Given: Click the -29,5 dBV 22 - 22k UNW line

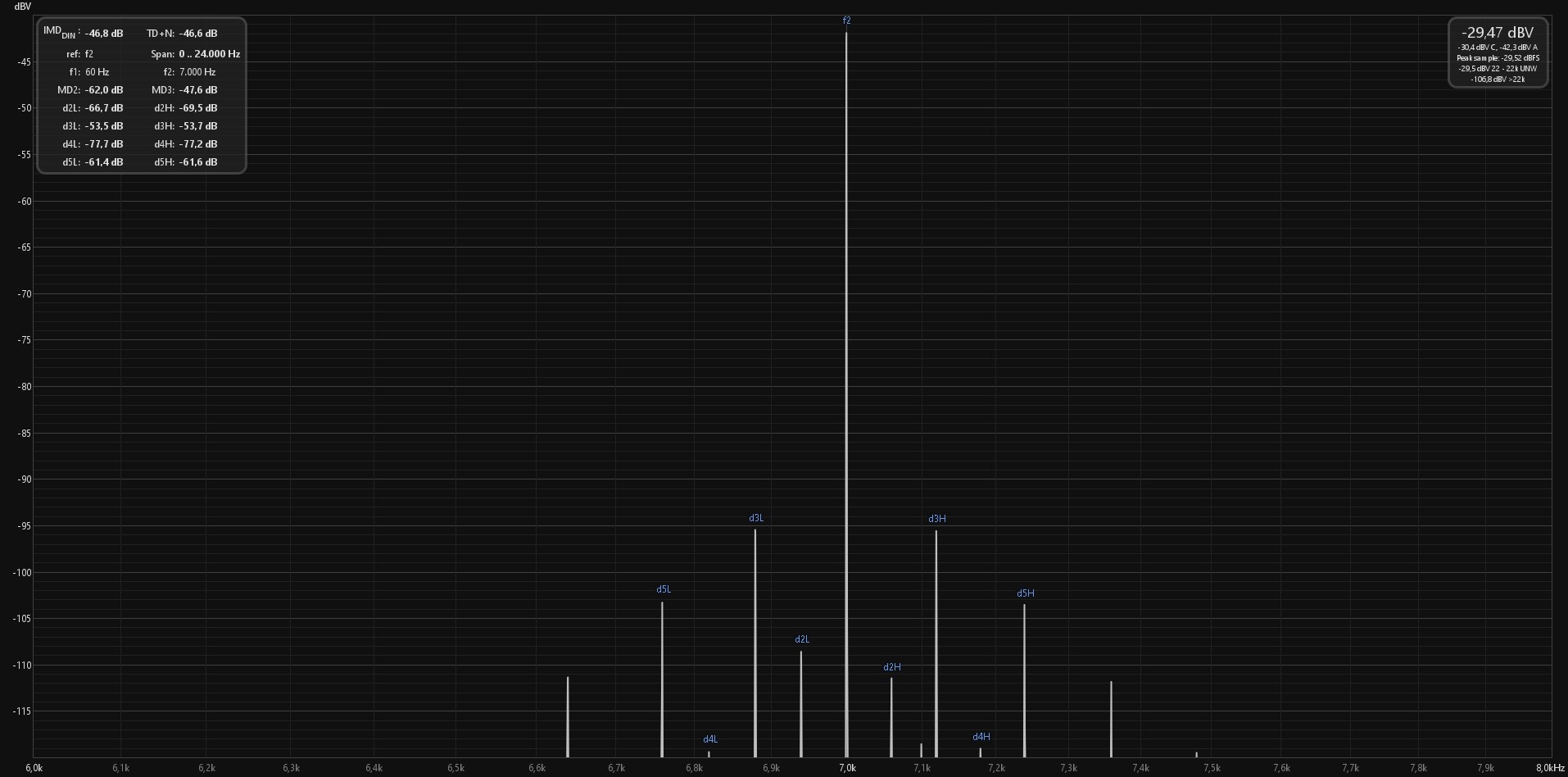Looking at the screenshot, I should pyautogui.click(x=1498, y=69).
